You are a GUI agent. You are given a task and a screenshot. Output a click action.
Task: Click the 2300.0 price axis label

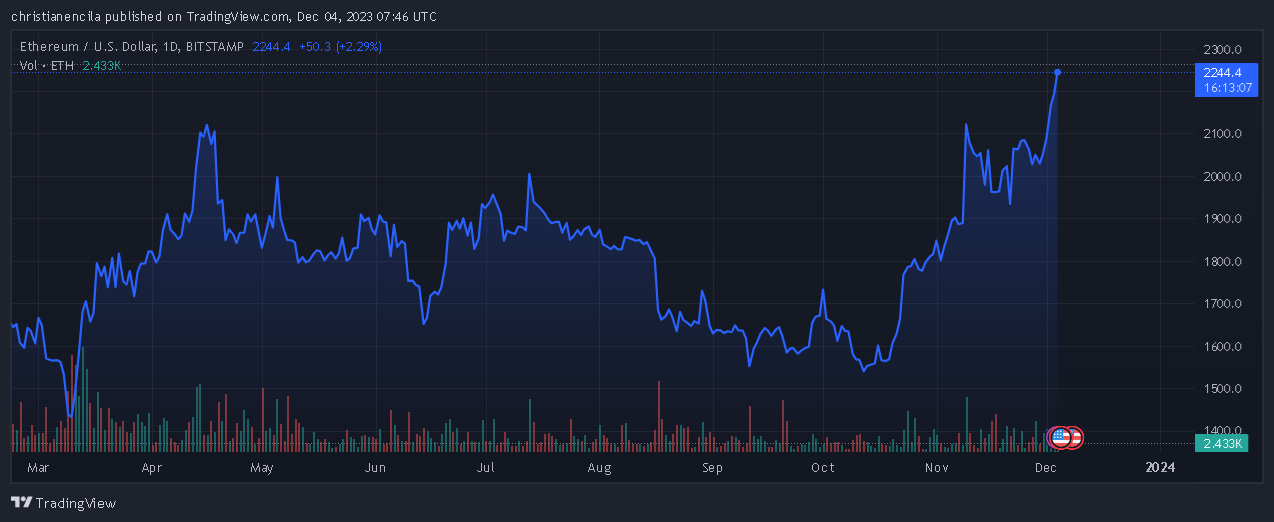1222,49
